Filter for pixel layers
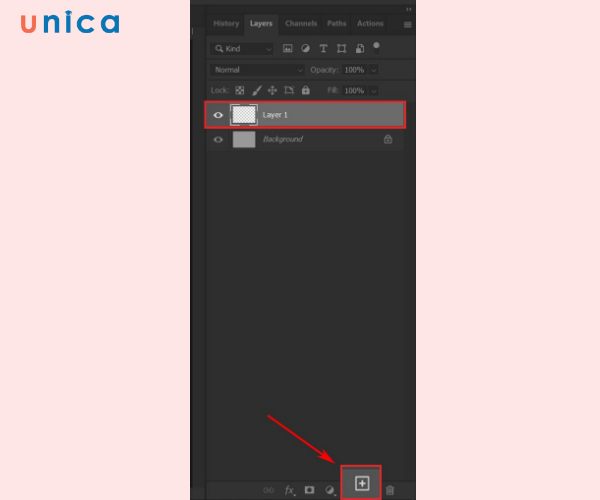Screen dimensions: 600x500 coord(287,48)
